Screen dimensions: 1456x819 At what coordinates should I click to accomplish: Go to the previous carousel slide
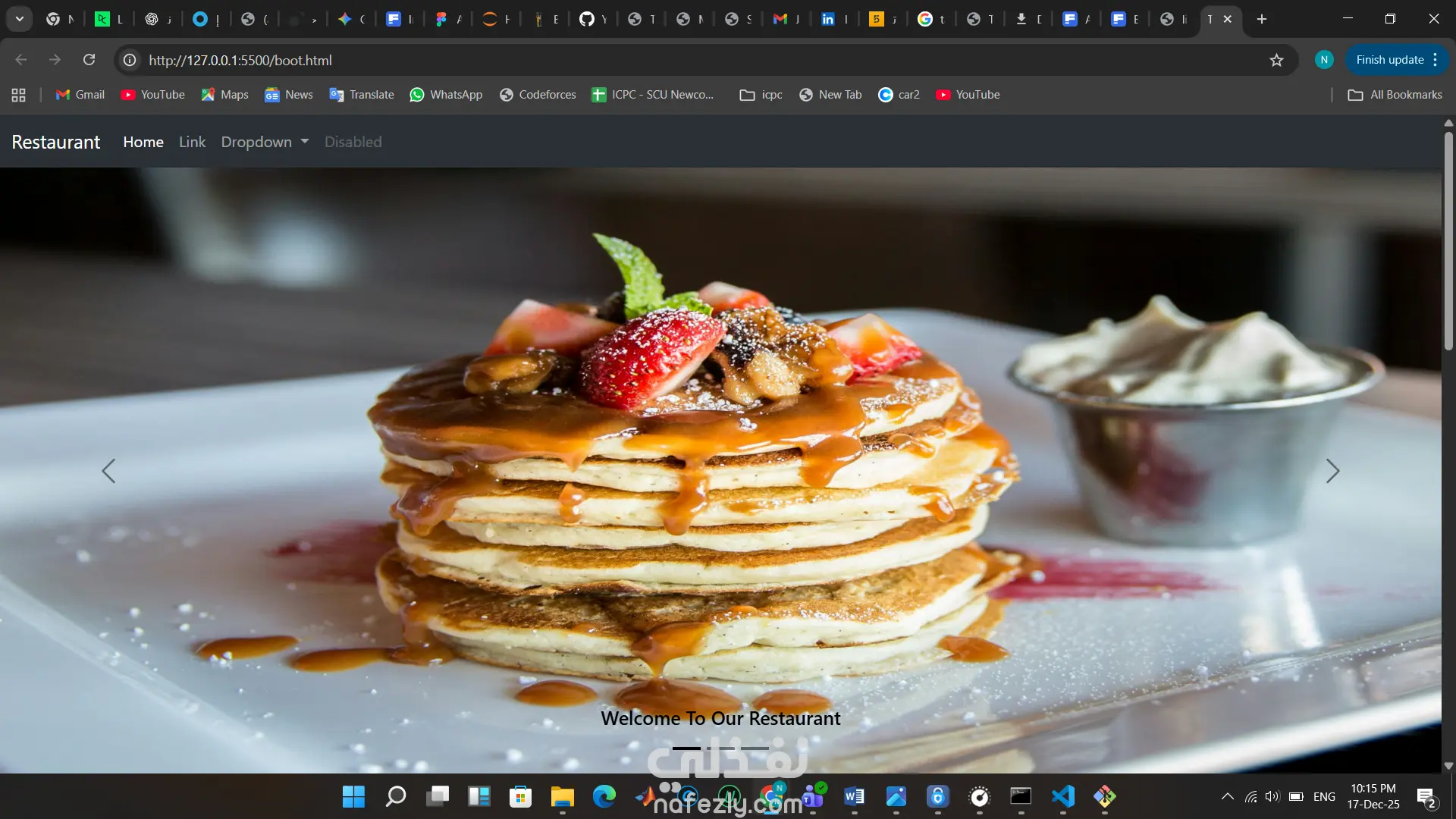[x=108, y=471]
